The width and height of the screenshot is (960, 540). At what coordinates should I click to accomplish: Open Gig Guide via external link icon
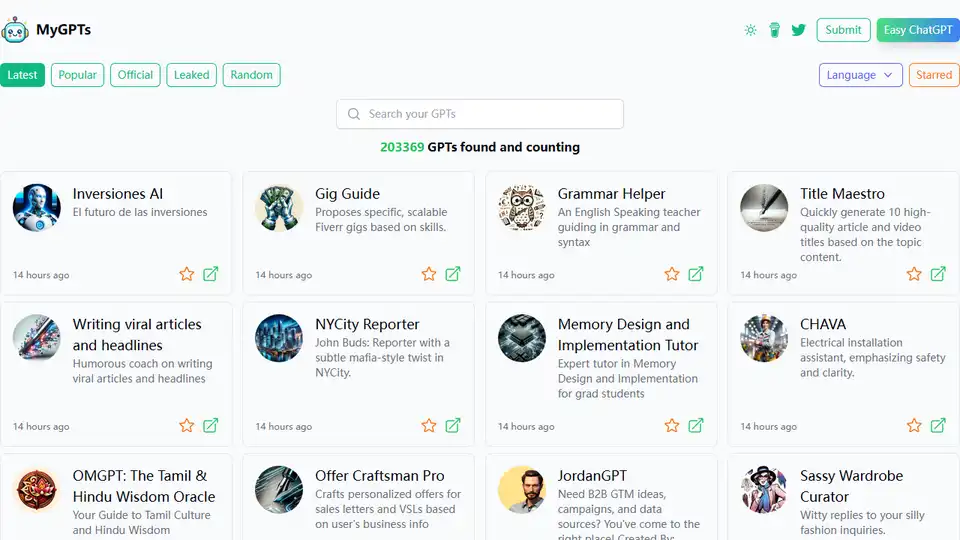coord(453,274)
